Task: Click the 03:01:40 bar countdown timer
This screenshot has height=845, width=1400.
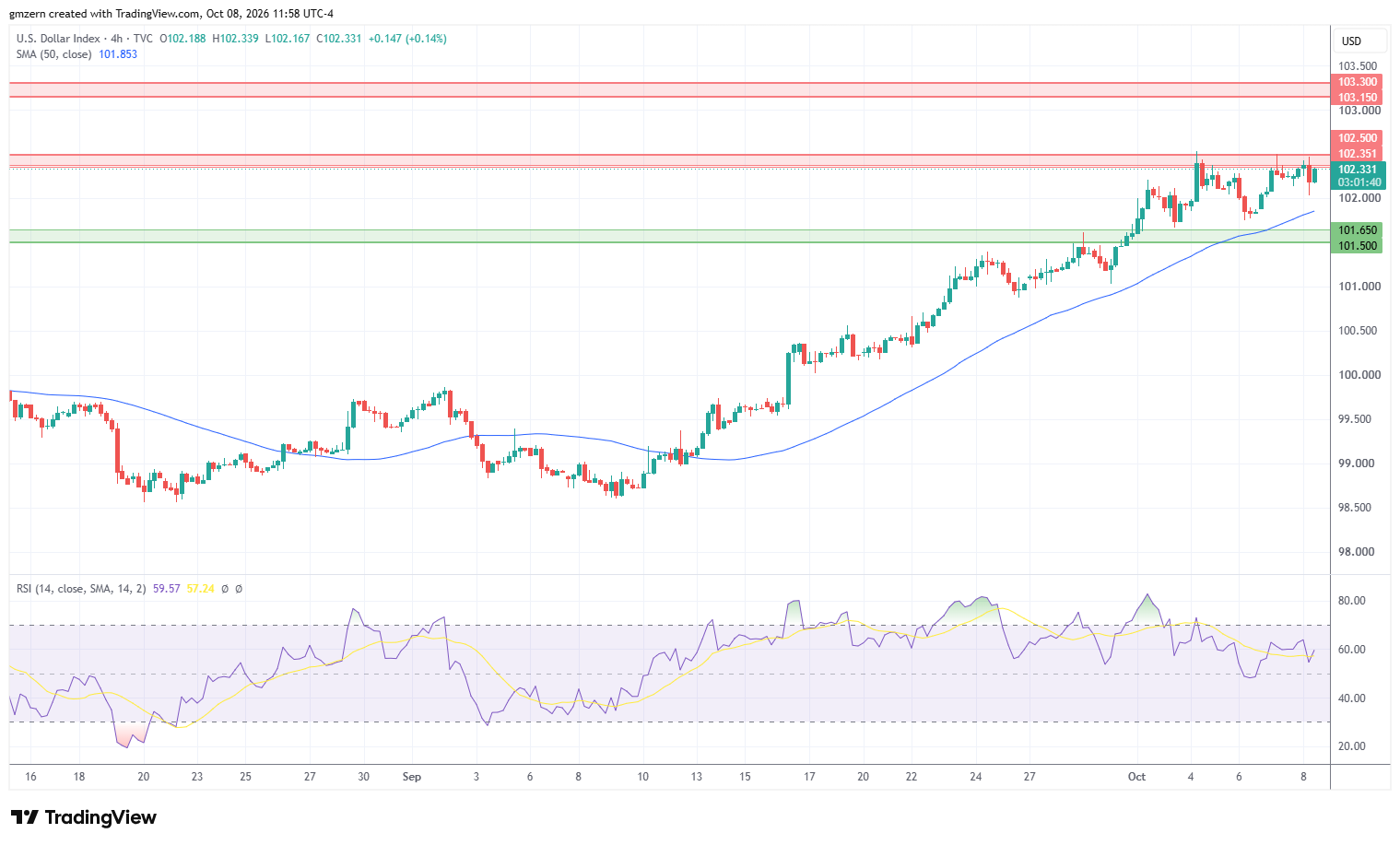Action: 1358,182
